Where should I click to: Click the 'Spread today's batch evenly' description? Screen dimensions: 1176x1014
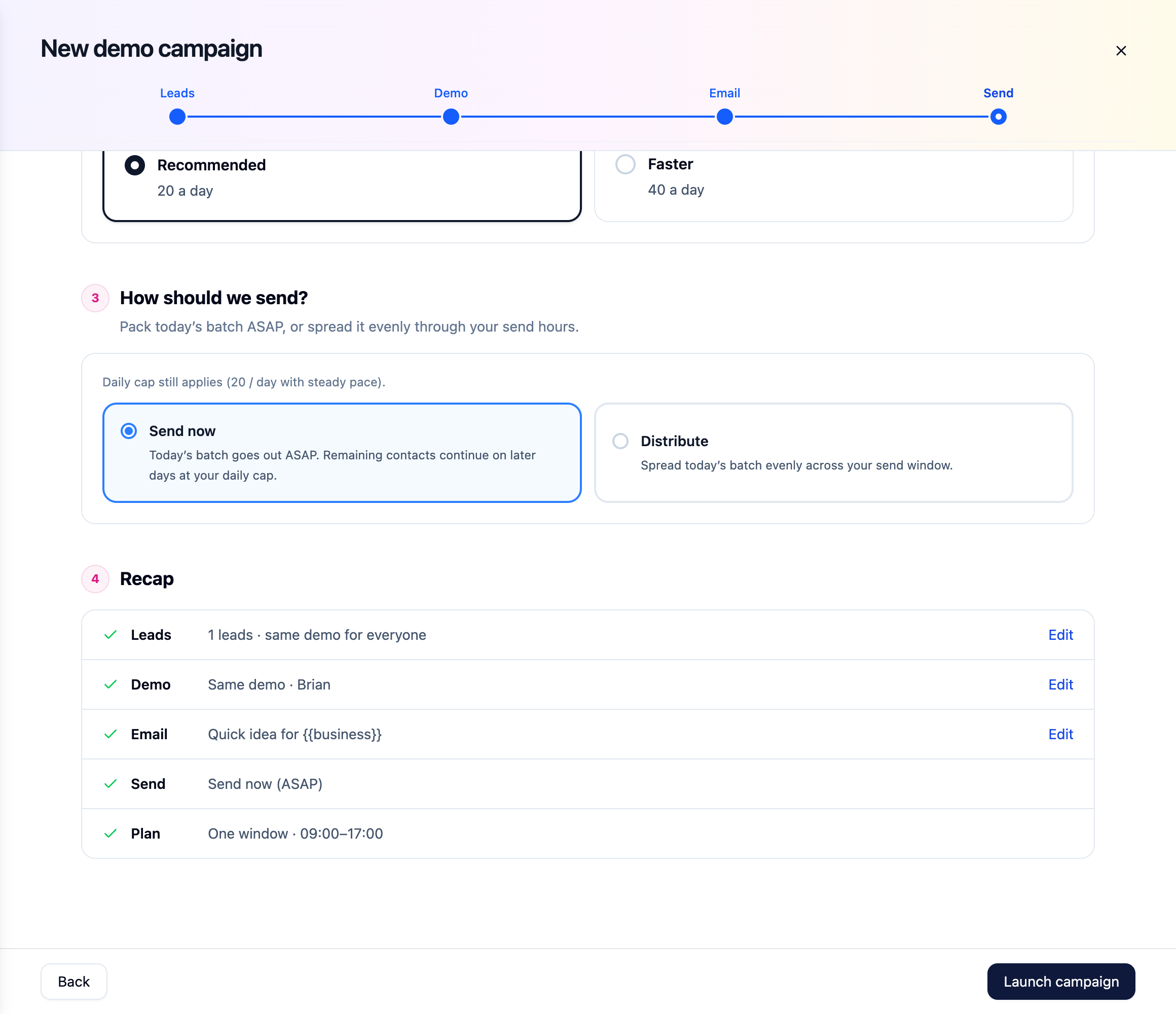796,465
